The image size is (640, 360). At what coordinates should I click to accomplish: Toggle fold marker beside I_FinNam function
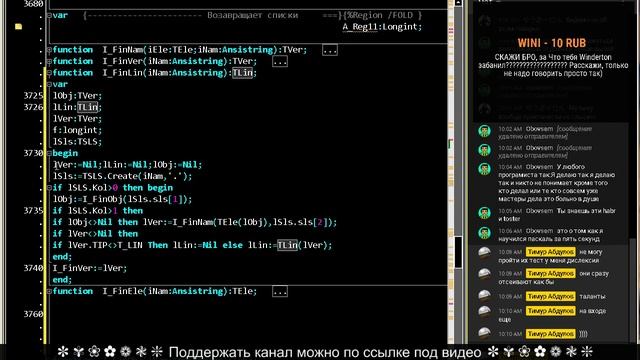click(49, 50)
